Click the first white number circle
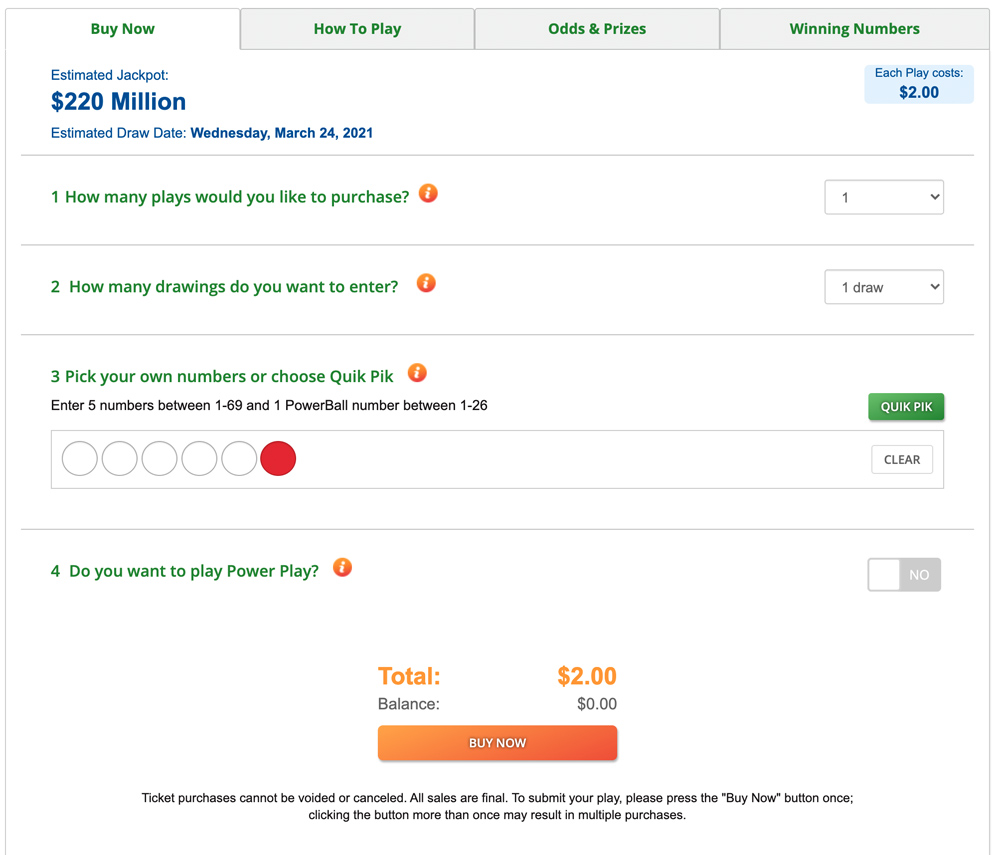The image size is (992, 855). [79, 458]
